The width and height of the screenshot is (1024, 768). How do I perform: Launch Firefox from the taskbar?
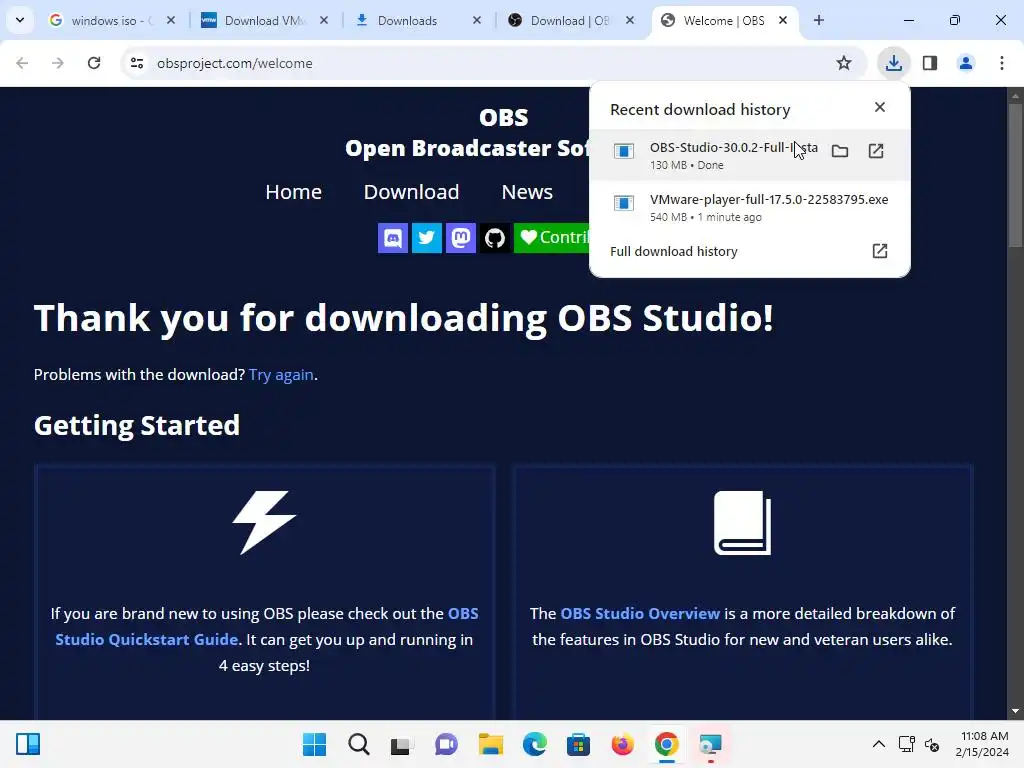point(622,744)
